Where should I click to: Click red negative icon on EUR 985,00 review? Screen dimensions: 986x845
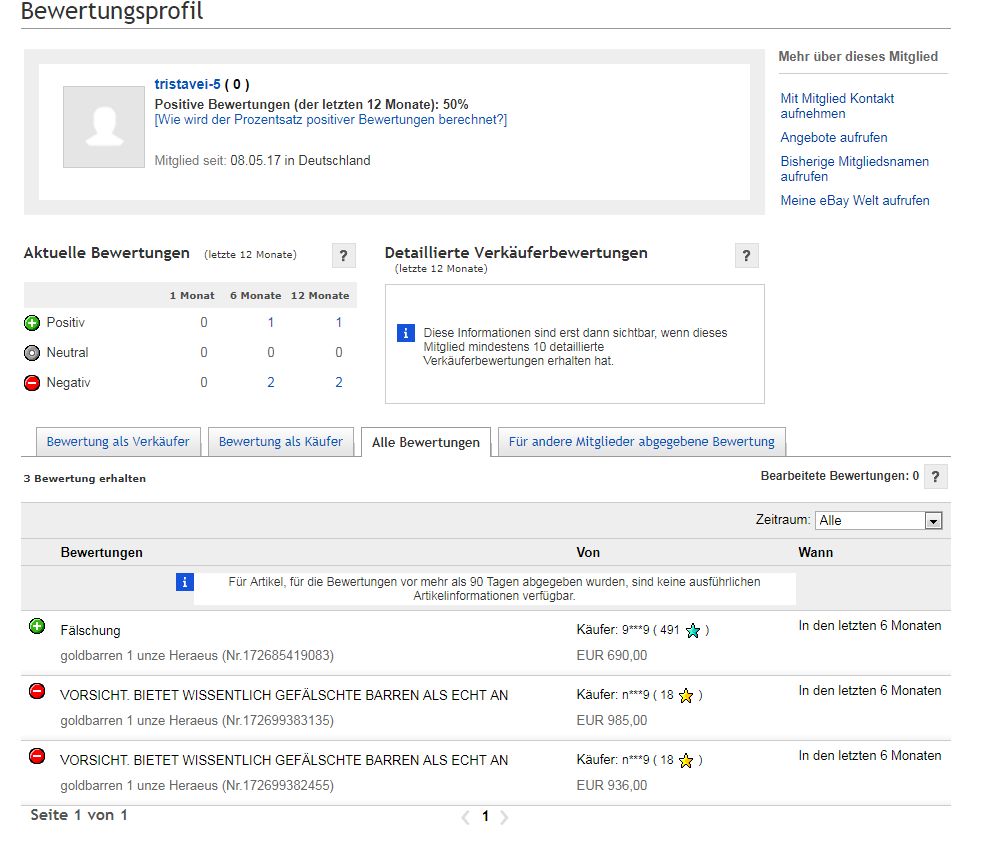(37, 691)
